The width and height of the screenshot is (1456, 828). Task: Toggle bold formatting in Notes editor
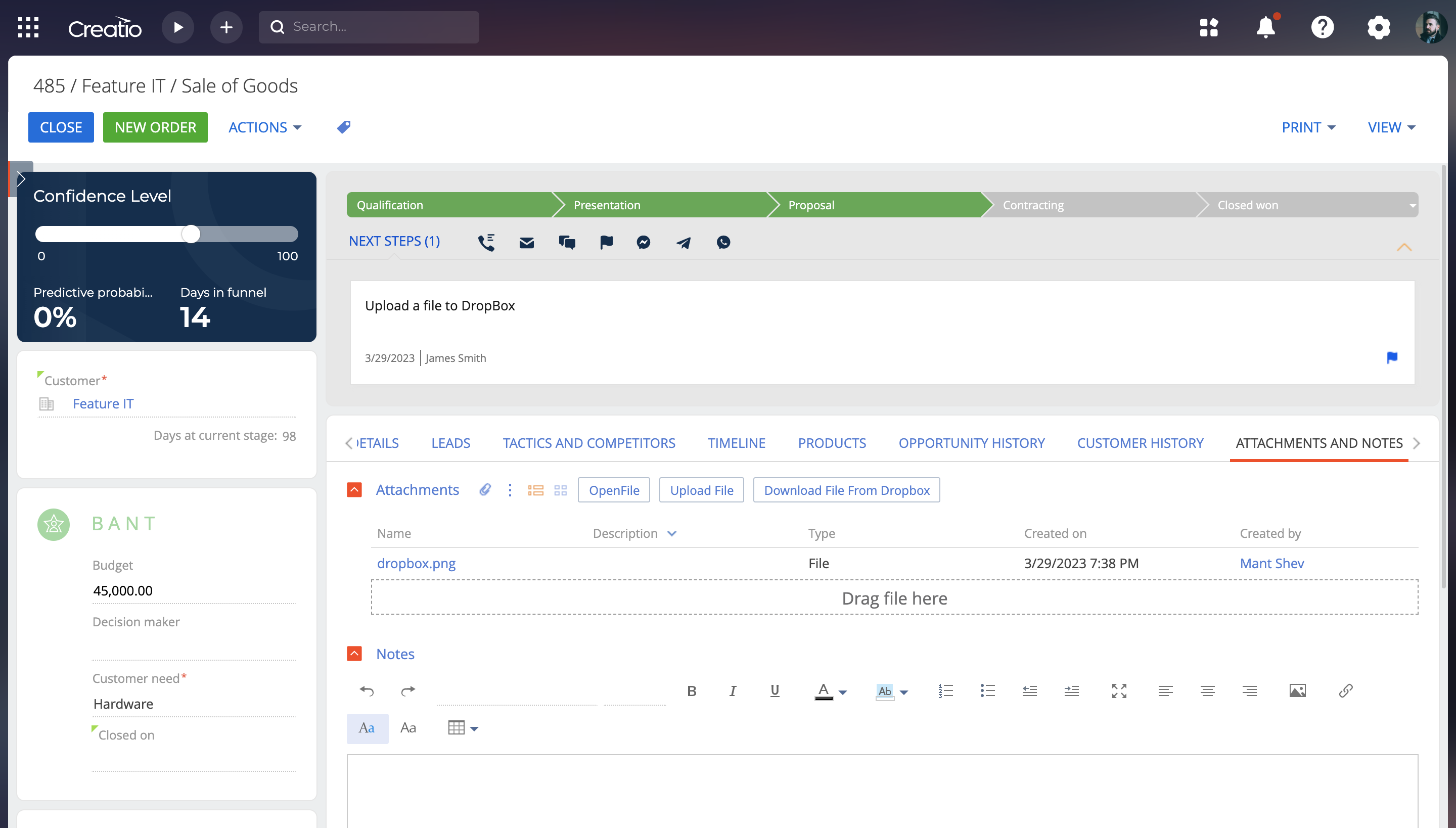pyautogui.click(x=692, y=691)
